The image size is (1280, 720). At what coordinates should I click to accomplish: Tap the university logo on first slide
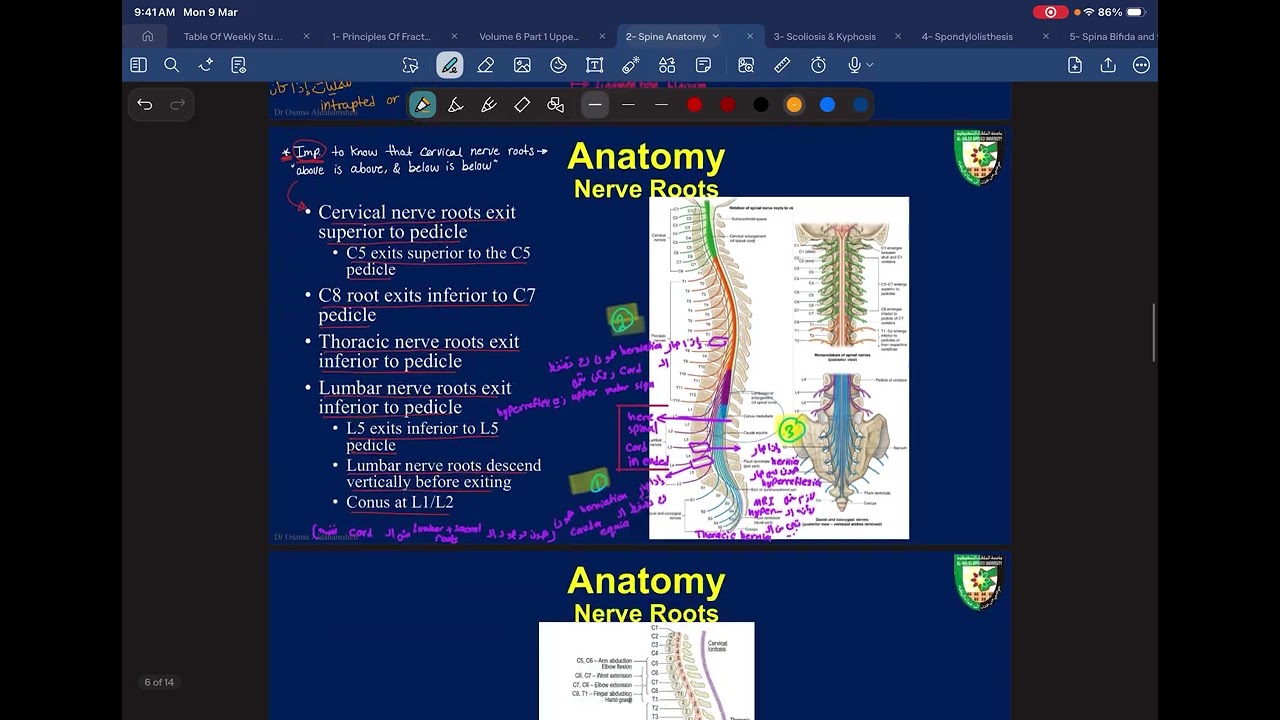[978, 159]
